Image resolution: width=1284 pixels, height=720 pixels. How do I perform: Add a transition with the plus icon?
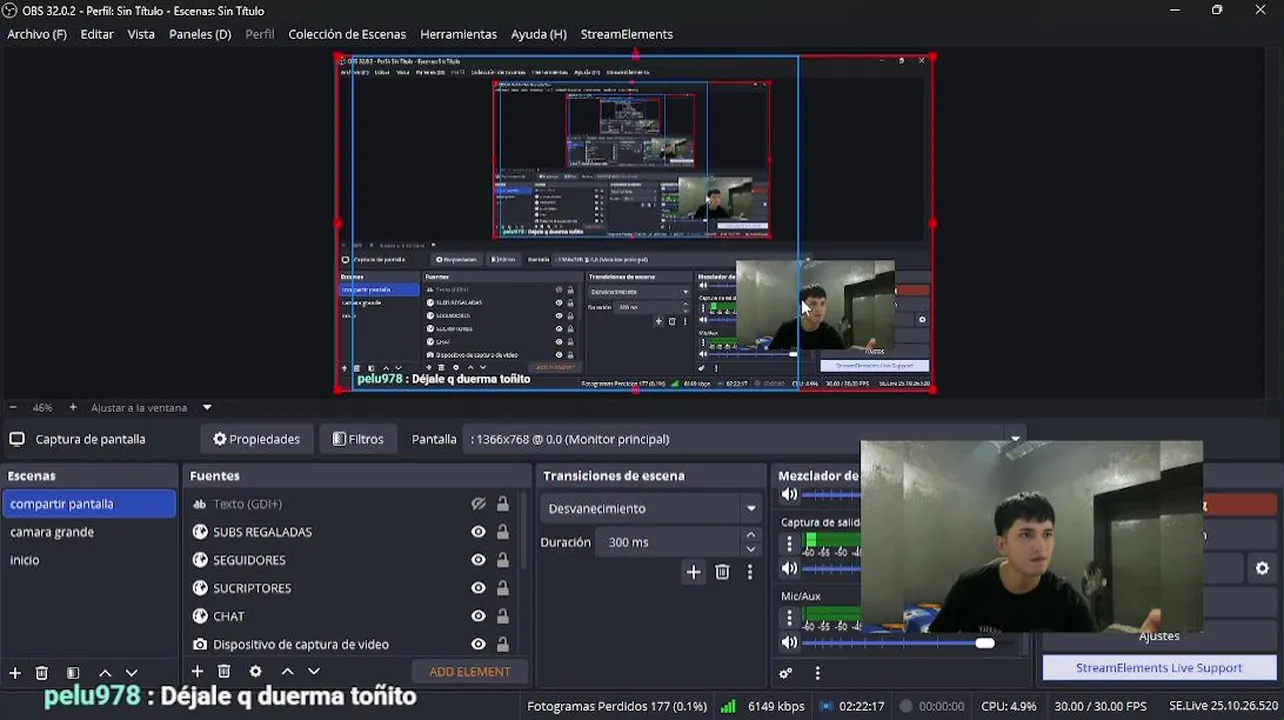click(x=693, y=572)
